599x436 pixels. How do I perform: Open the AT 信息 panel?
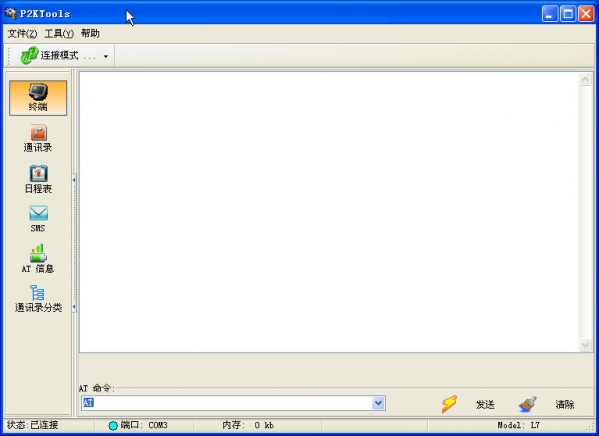pos(38,259)
